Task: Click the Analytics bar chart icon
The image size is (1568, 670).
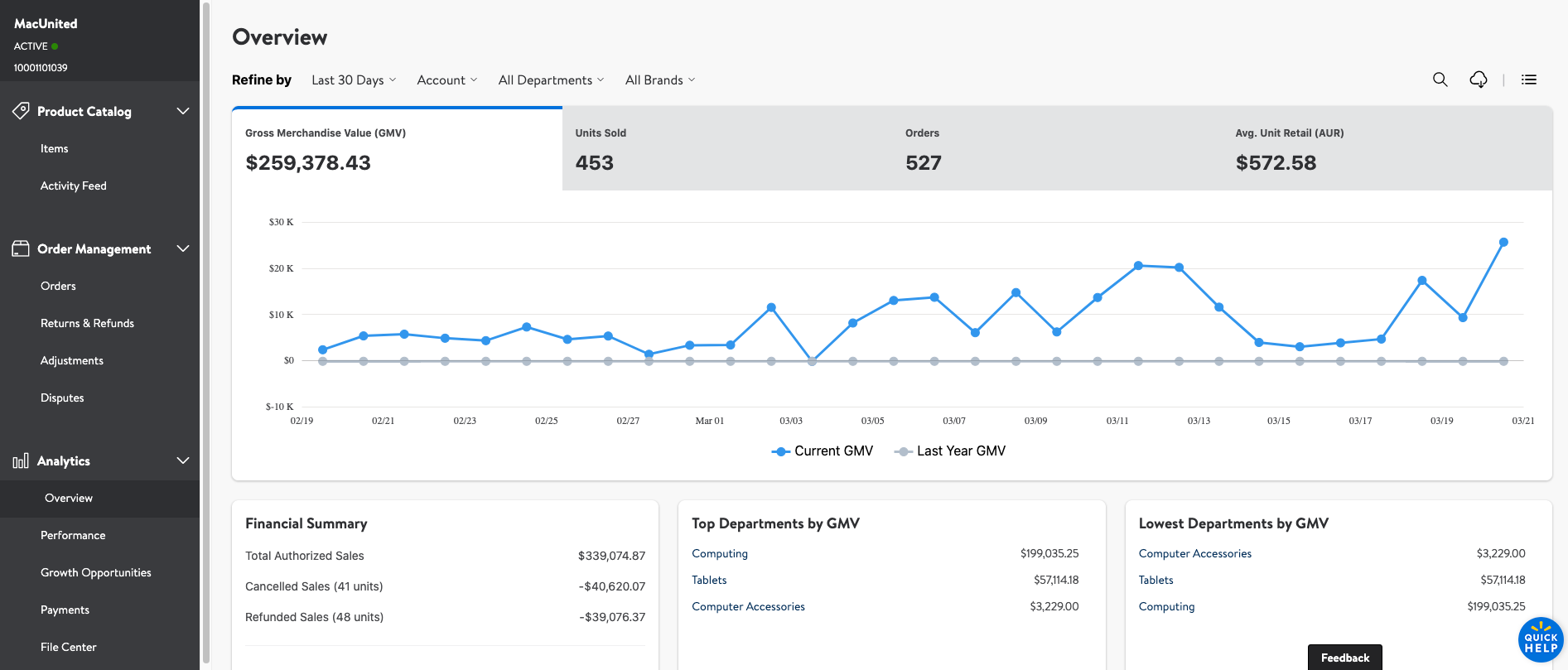Action: click(21, 460)
